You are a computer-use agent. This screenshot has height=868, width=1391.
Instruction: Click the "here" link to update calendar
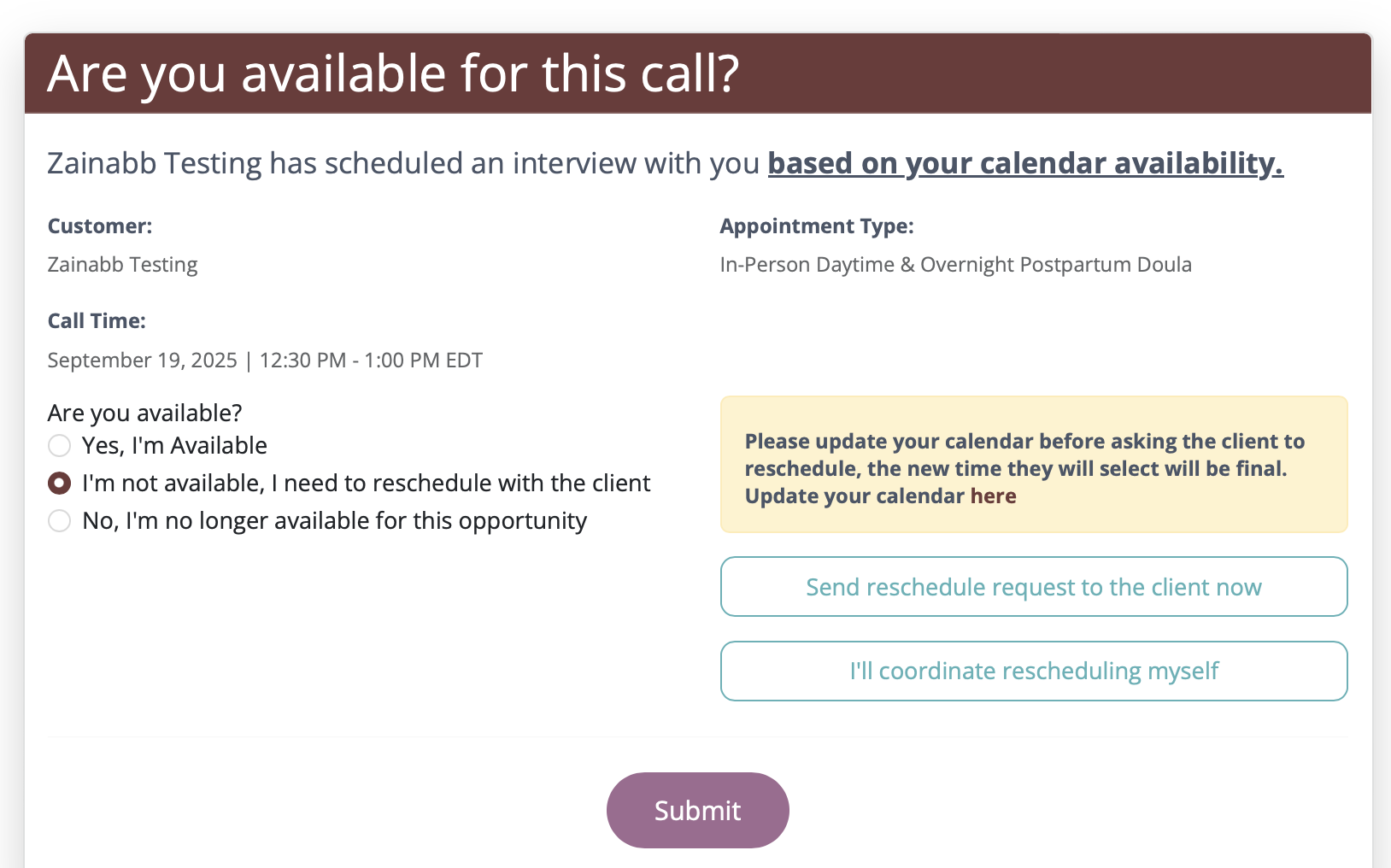[x=993, y=496]
